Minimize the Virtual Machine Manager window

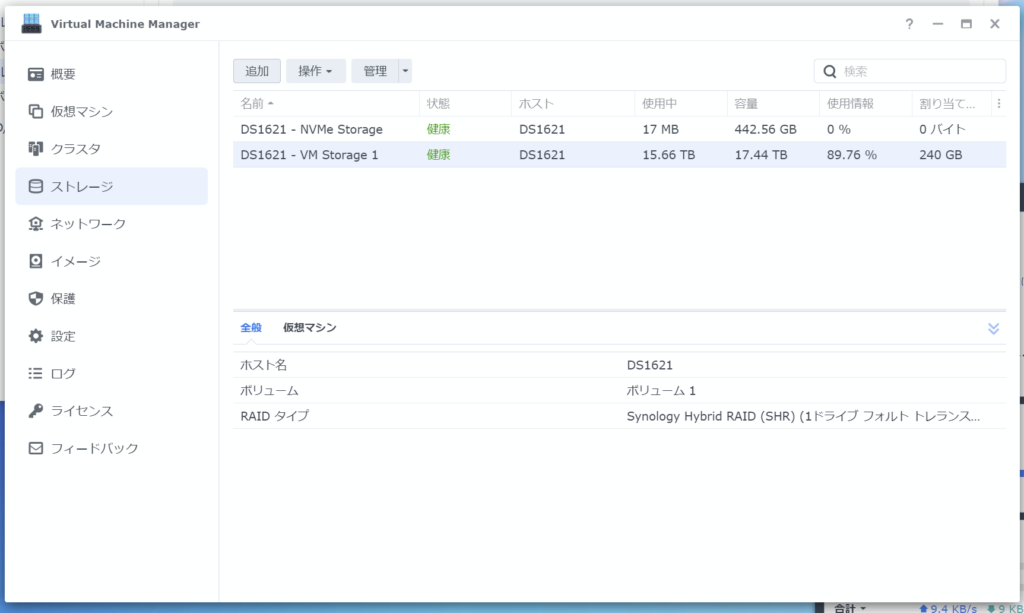938,24
